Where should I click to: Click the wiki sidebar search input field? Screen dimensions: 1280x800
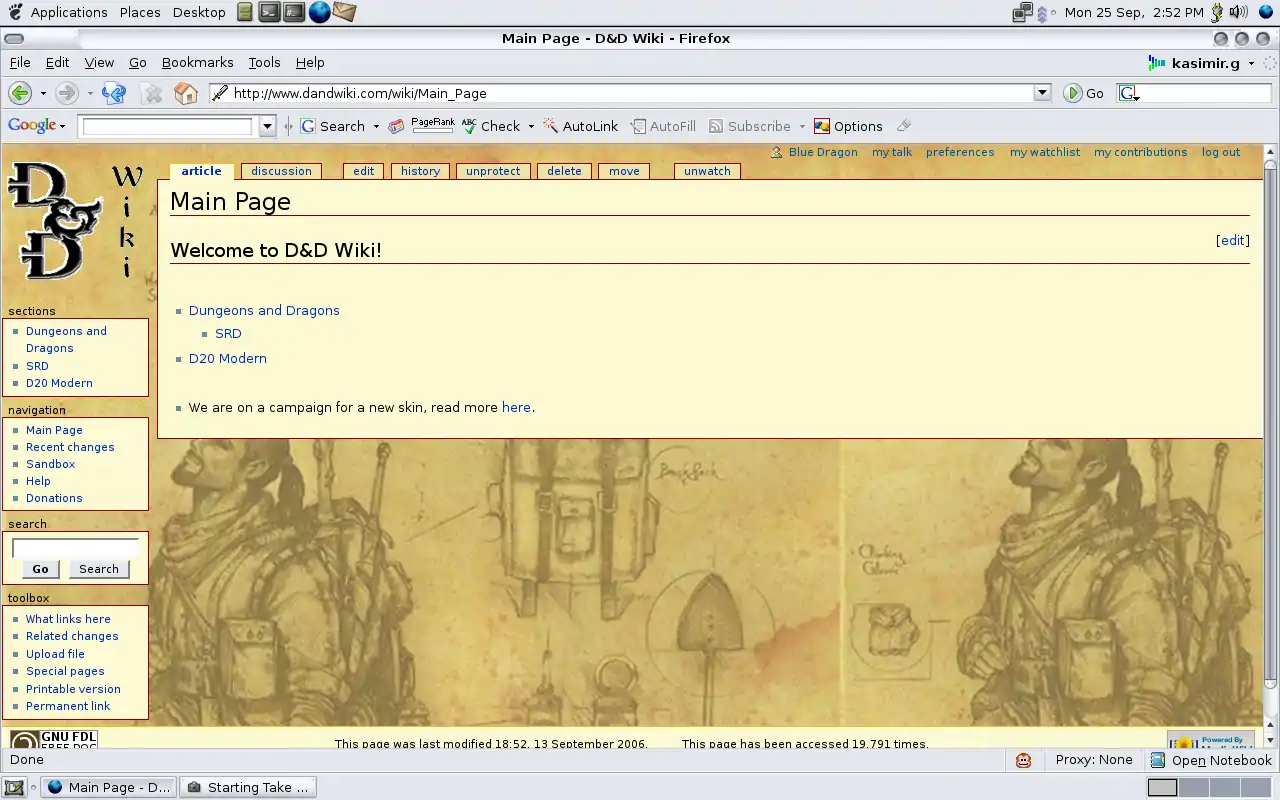(75, 548)
